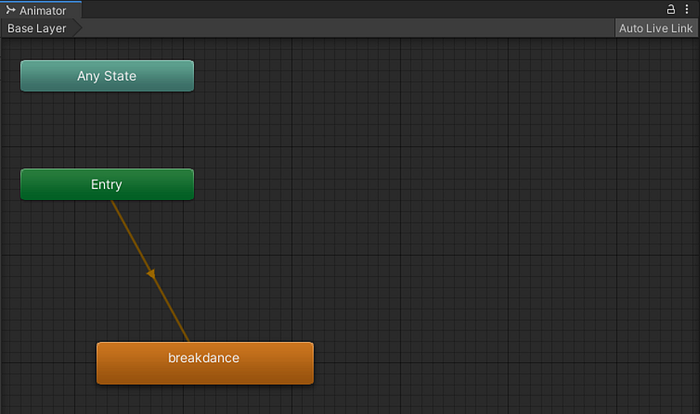
Task: Click the Animator window tab icon
Action: 11,10
